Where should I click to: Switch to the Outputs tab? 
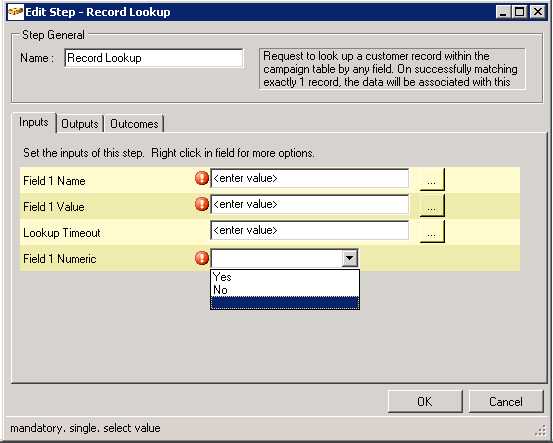[80, 124]
